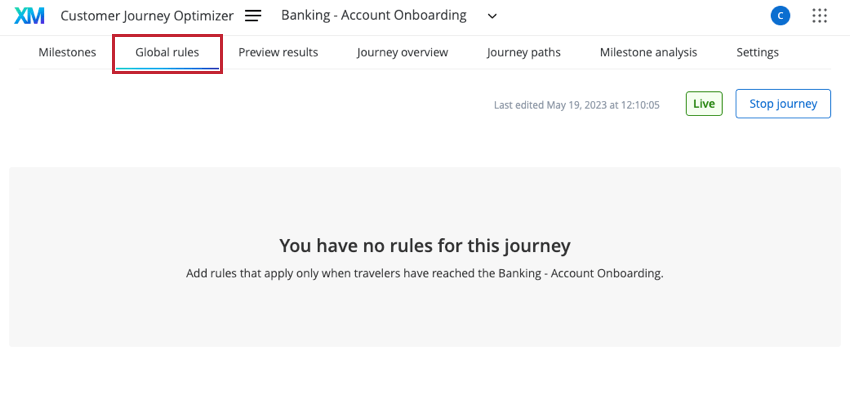Image resolution: width=850 pixels, height=400 pixels.
Task: Expand the journey selector chevron
Action: pyautogui.click(x=492, y=16)
